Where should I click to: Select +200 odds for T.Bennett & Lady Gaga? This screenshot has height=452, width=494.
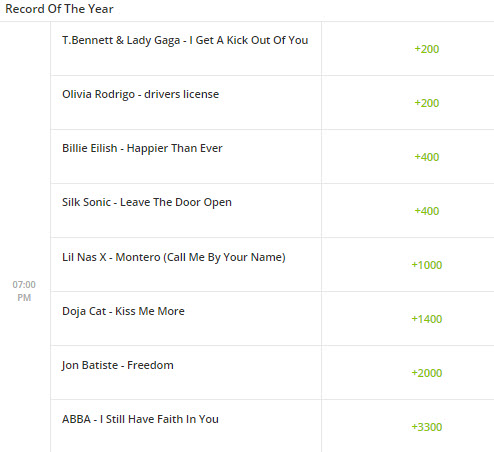pyautogui.click(x=426, y=49)
